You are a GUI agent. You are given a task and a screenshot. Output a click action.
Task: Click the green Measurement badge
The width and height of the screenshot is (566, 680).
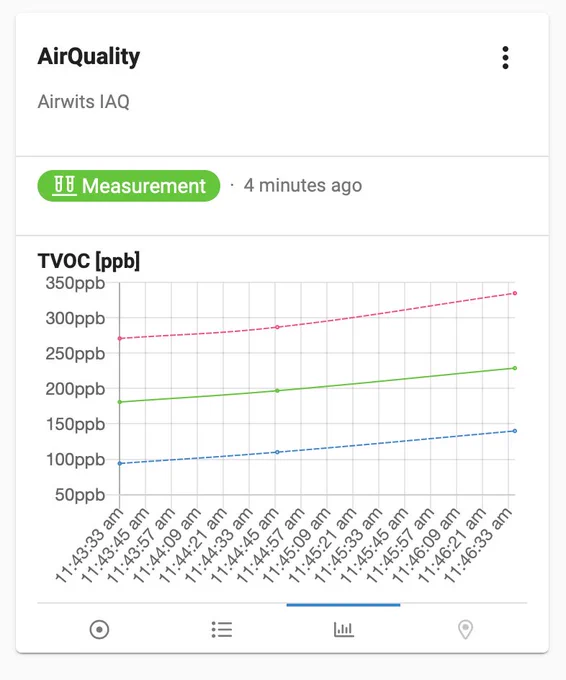[x=129, y=186]
